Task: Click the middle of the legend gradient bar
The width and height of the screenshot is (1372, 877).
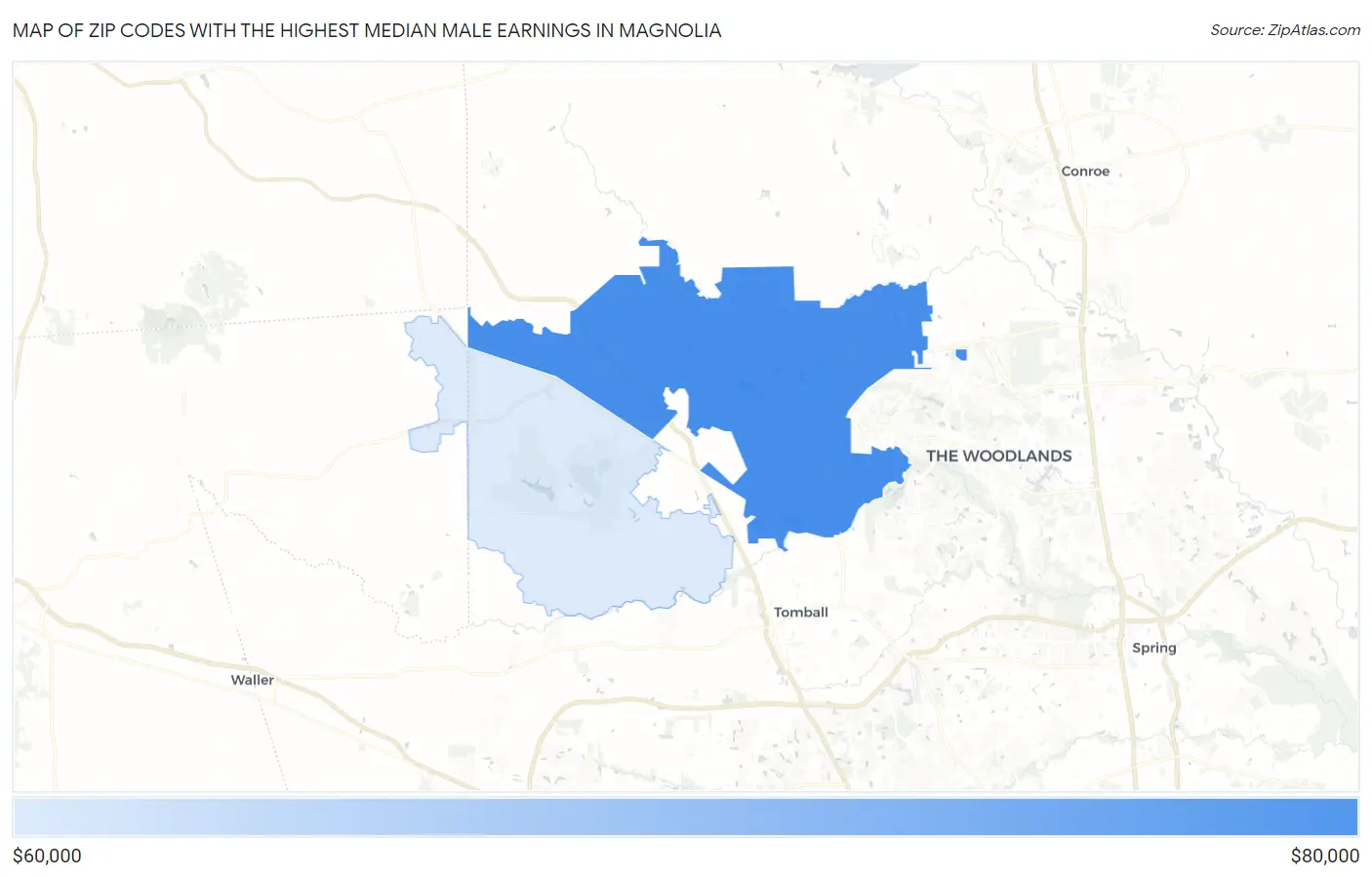Action: click(685, 817)
